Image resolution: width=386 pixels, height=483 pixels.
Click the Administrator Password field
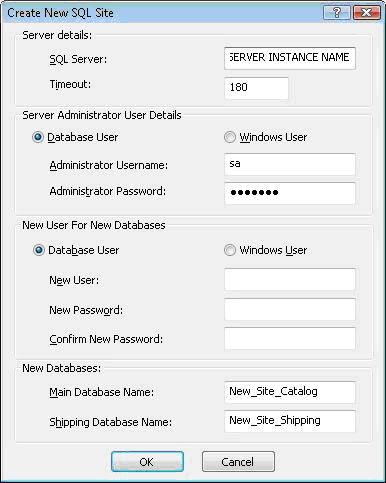(290, 193)
